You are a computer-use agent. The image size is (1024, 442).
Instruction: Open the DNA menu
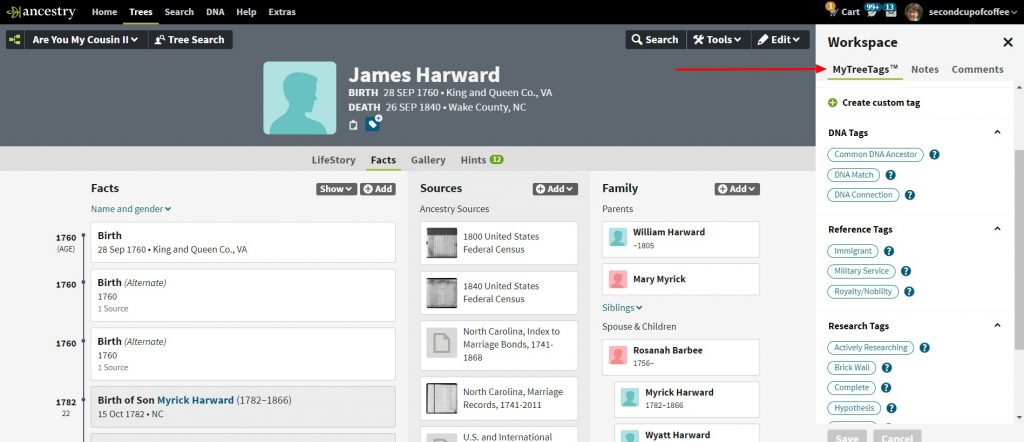(x=215, y=12)
